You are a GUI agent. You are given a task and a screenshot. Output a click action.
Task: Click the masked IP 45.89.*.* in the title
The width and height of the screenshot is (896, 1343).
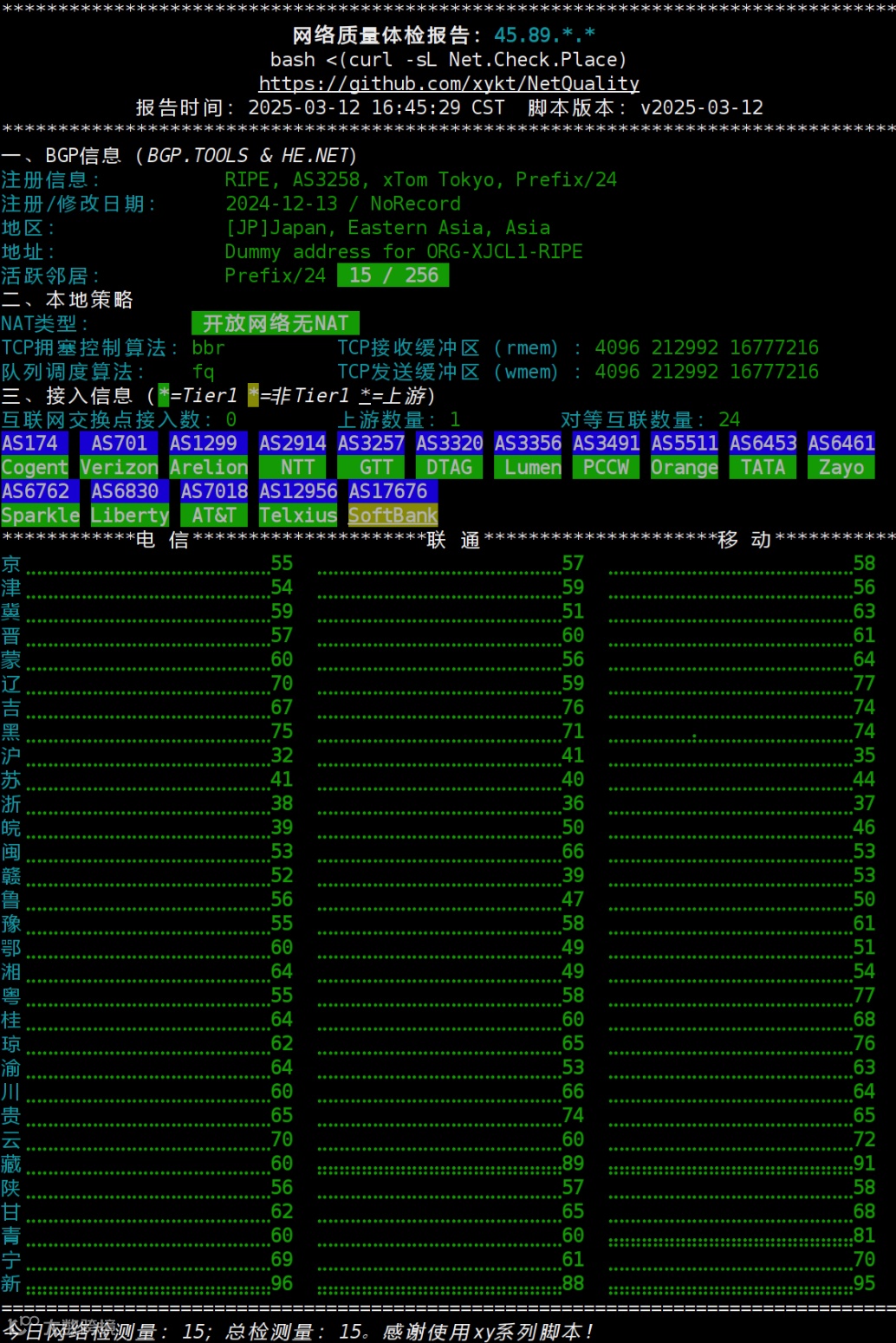coord(544,36)
